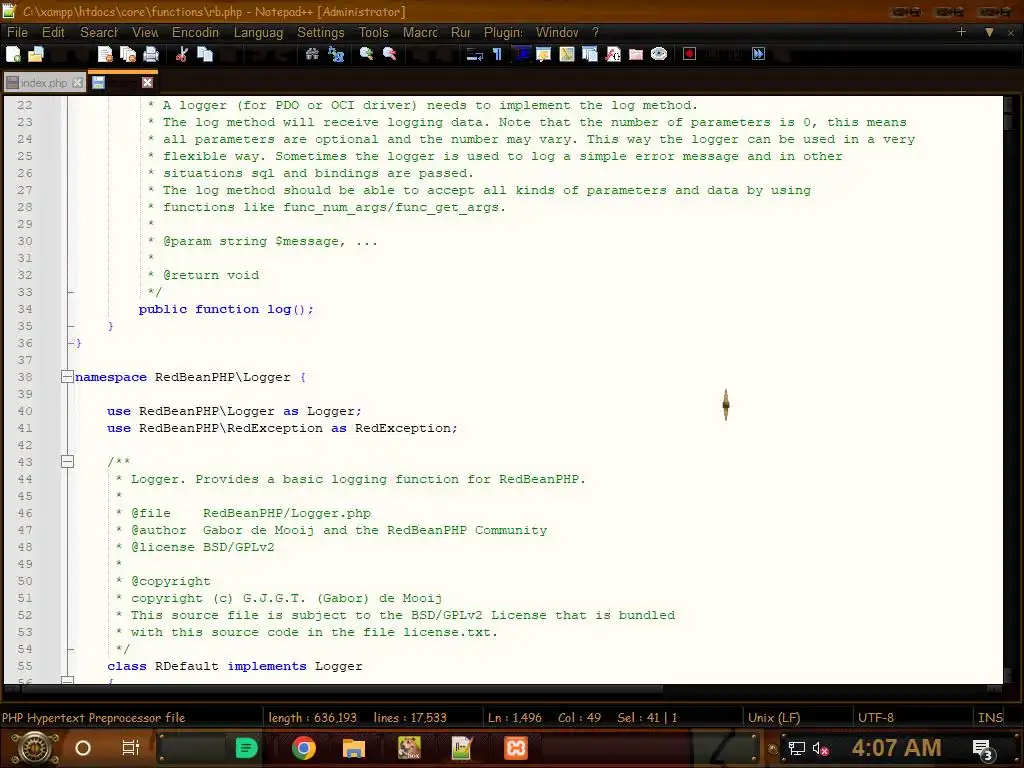1024x768 pixels.
Task: Click 'length : 636,193' in the status bar
Action: click(313, 717)
